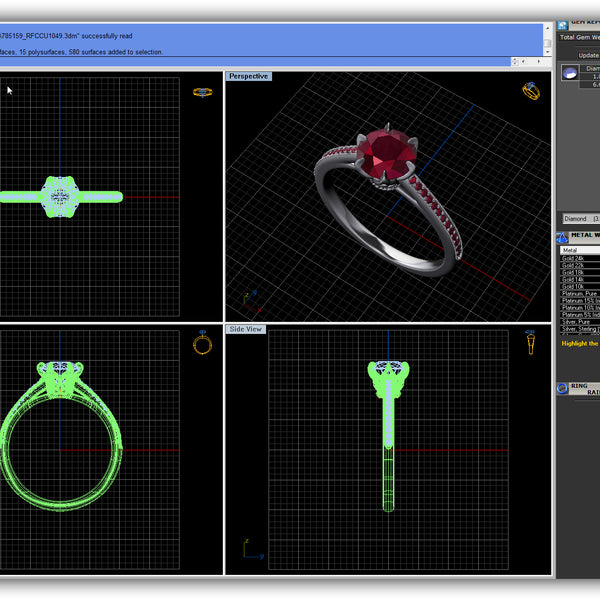The width and height of the screenshot is (600, 600).
Task: Click the command history scrollbar up arrow
Action: 548,30
